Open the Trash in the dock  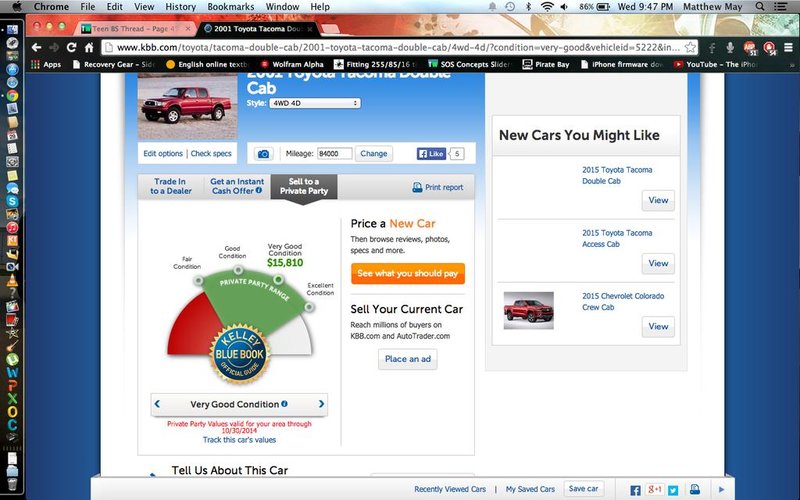(x=12, y=482)
